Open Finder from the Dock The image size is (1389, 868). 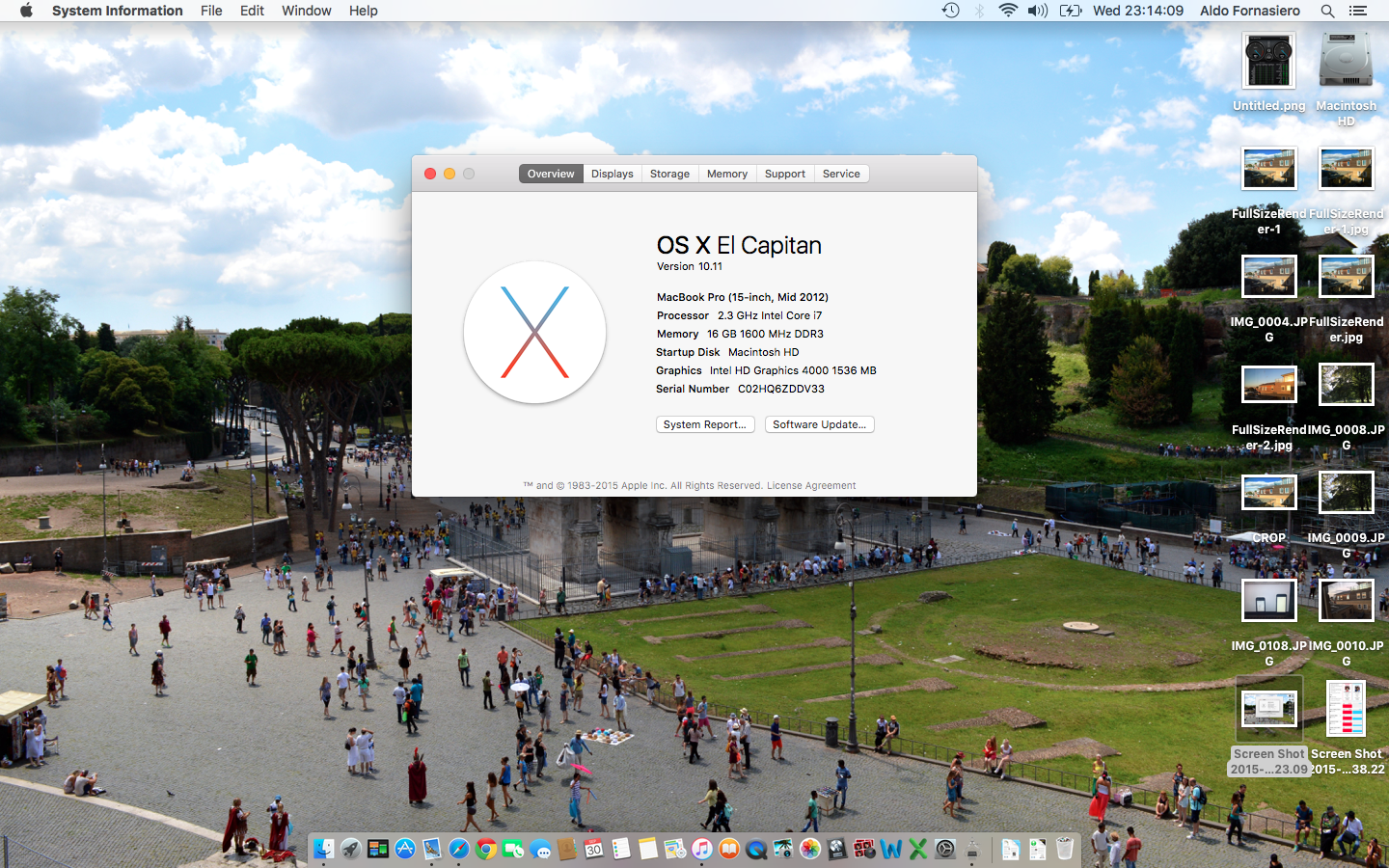pyautogui.click(x=323, y=849)
